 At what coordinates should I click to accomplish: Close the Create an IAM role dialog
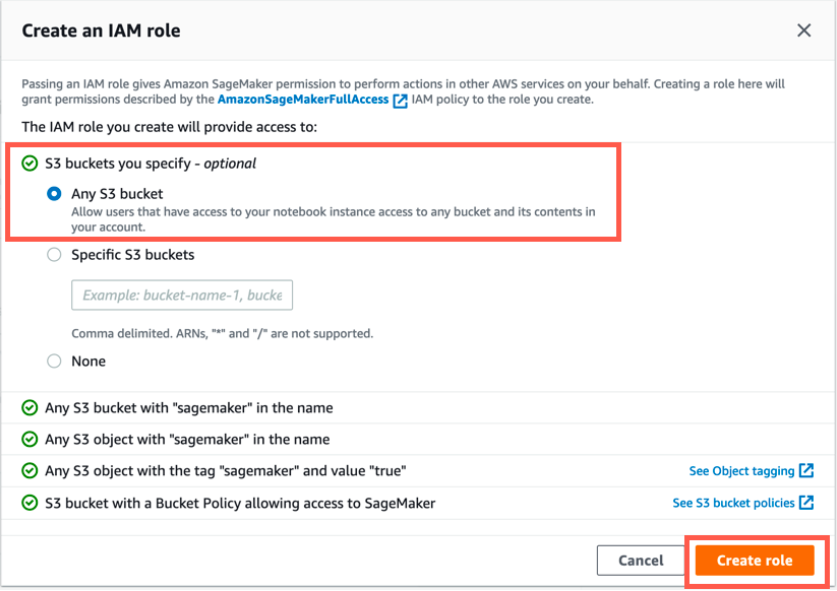[x=804, y=31]
